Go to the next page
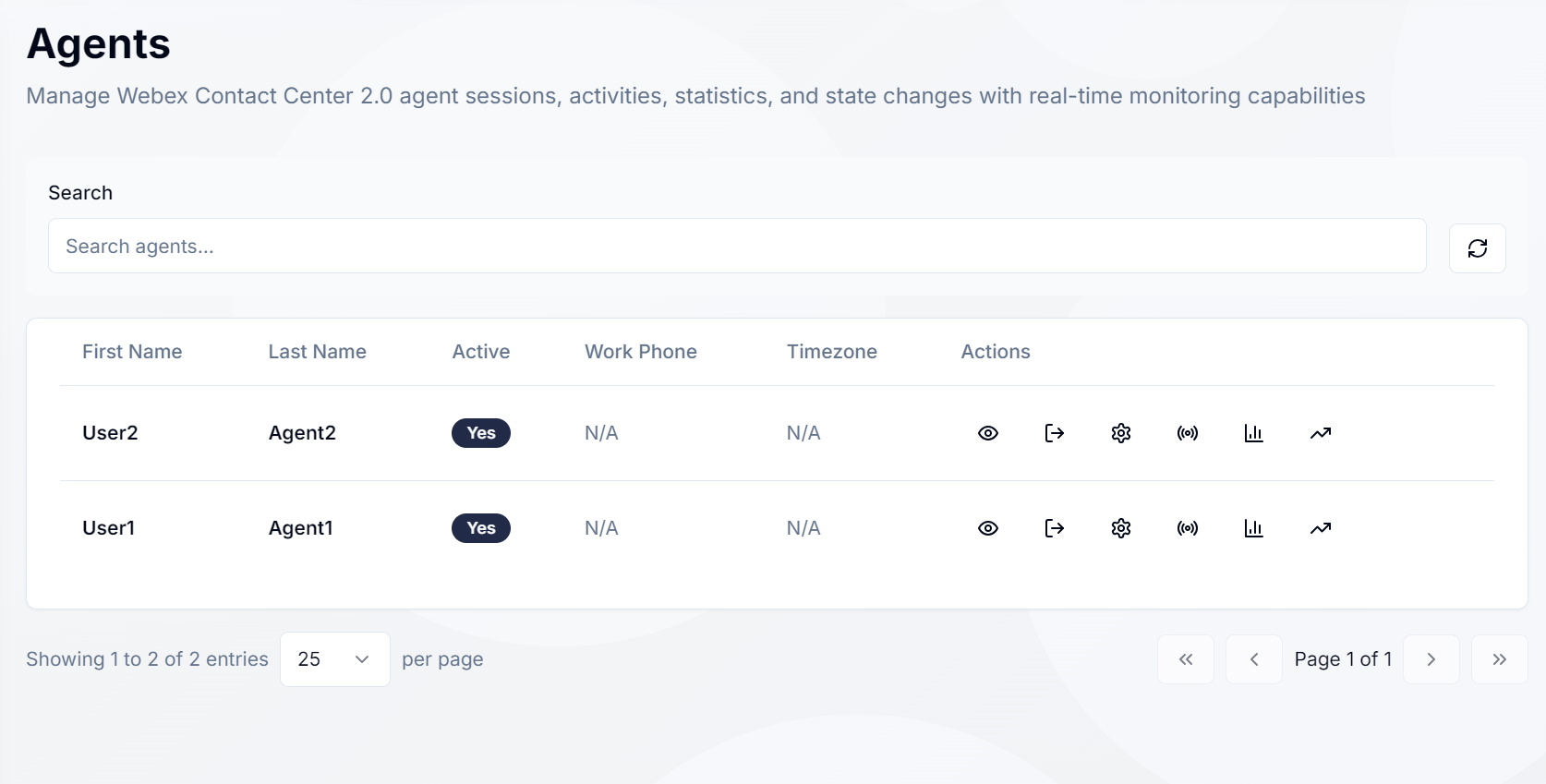 [x=1431, y=659]
